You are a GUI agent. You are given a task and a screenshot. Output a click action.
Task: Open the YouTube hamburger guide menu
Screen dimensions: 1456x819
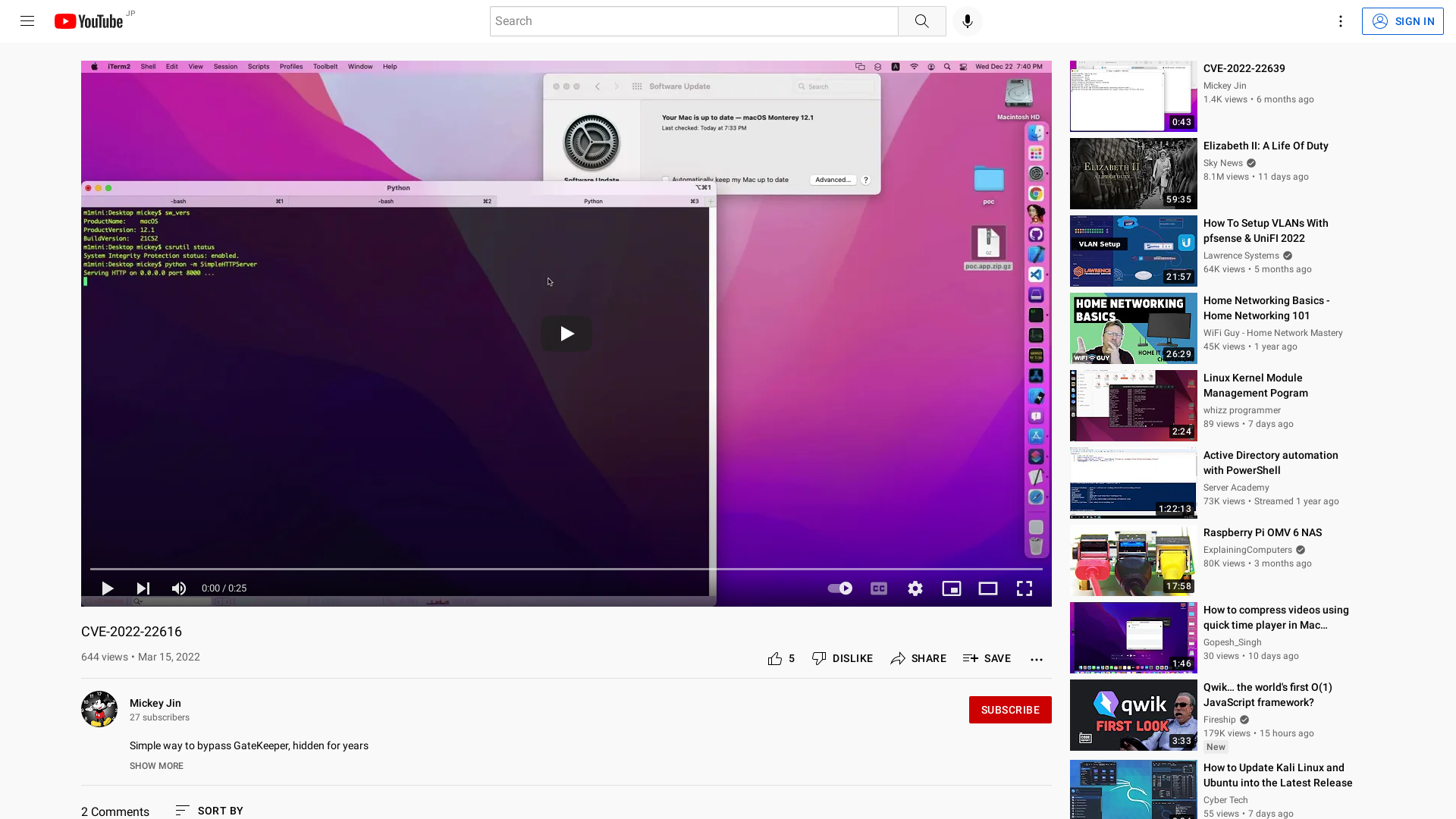27,21
